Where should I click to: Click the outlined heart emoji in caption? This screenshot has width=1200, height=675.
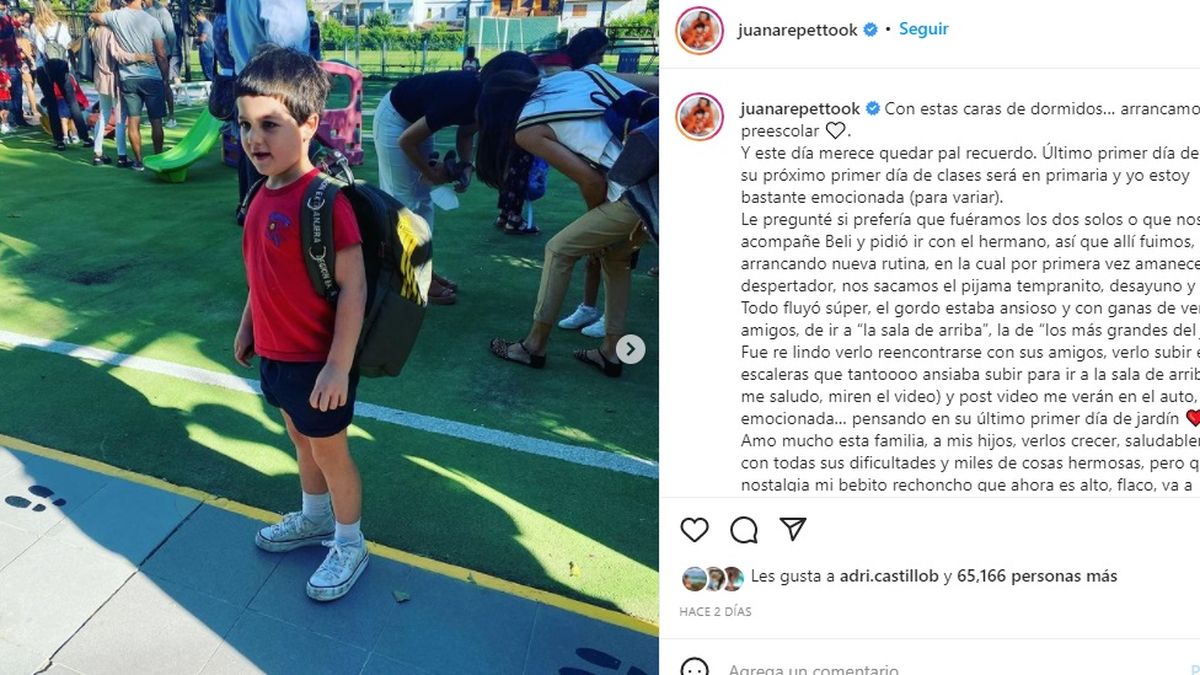835,131
